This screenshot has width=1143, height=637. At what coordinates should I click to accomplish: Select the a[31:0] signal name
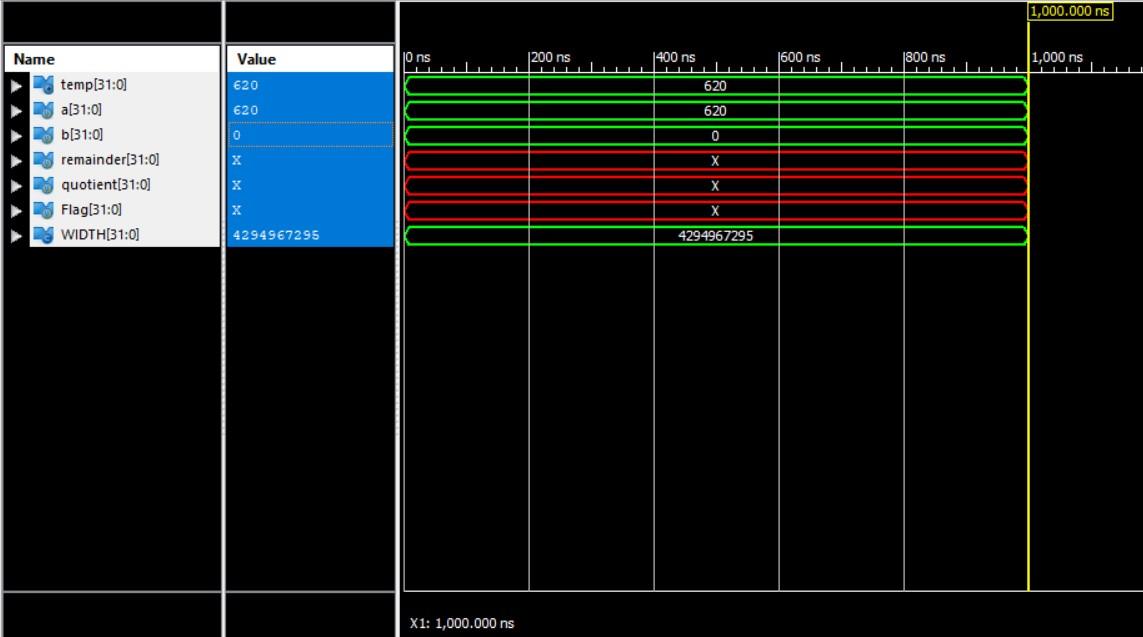tap(81, 109)
